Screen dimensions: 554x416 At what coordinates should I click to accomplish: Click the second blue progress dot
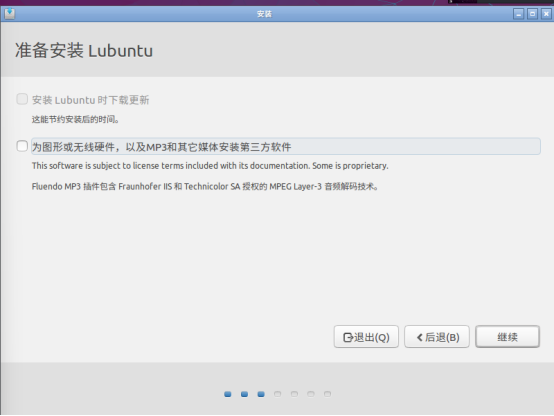pos(244,394)
